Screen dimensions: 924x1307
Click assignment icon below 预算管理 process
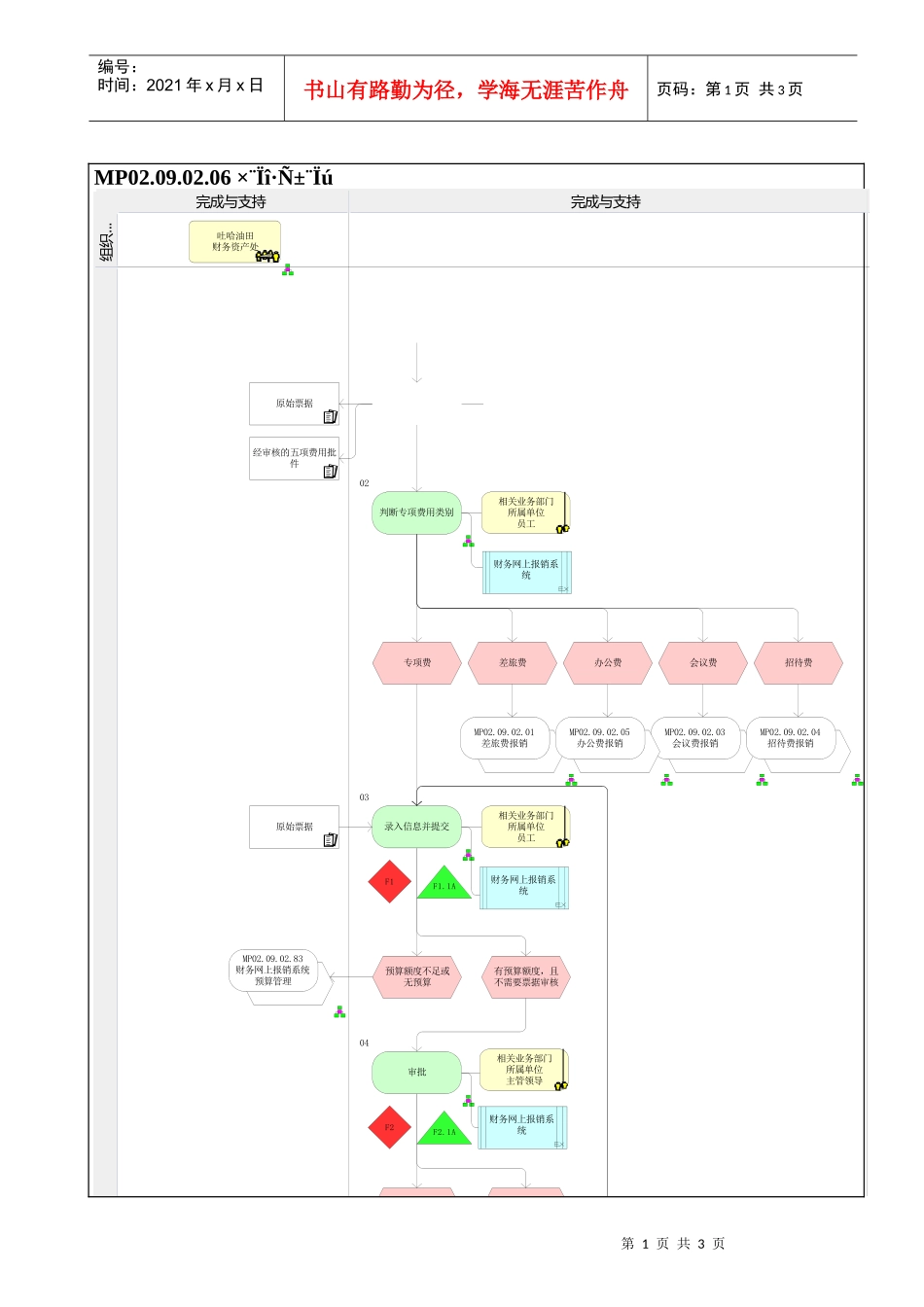339,1012
